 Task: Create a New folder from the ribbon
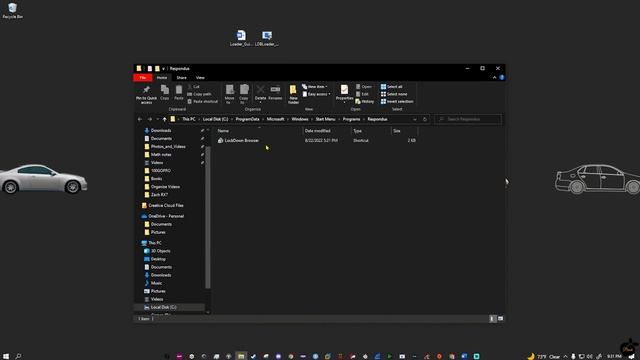[x=293, y=94]
